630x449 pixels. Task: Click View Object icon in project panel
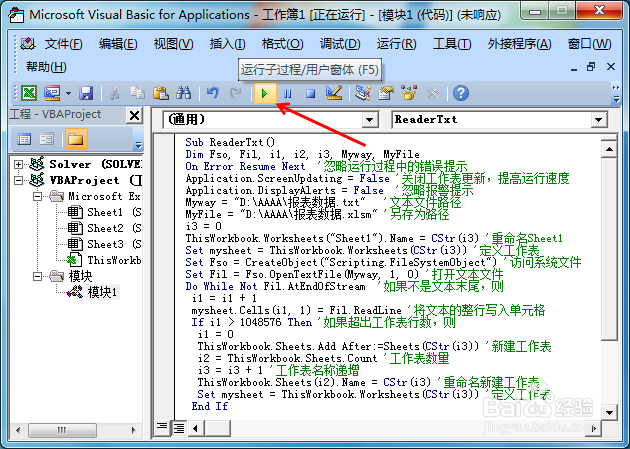click(47, 139)
